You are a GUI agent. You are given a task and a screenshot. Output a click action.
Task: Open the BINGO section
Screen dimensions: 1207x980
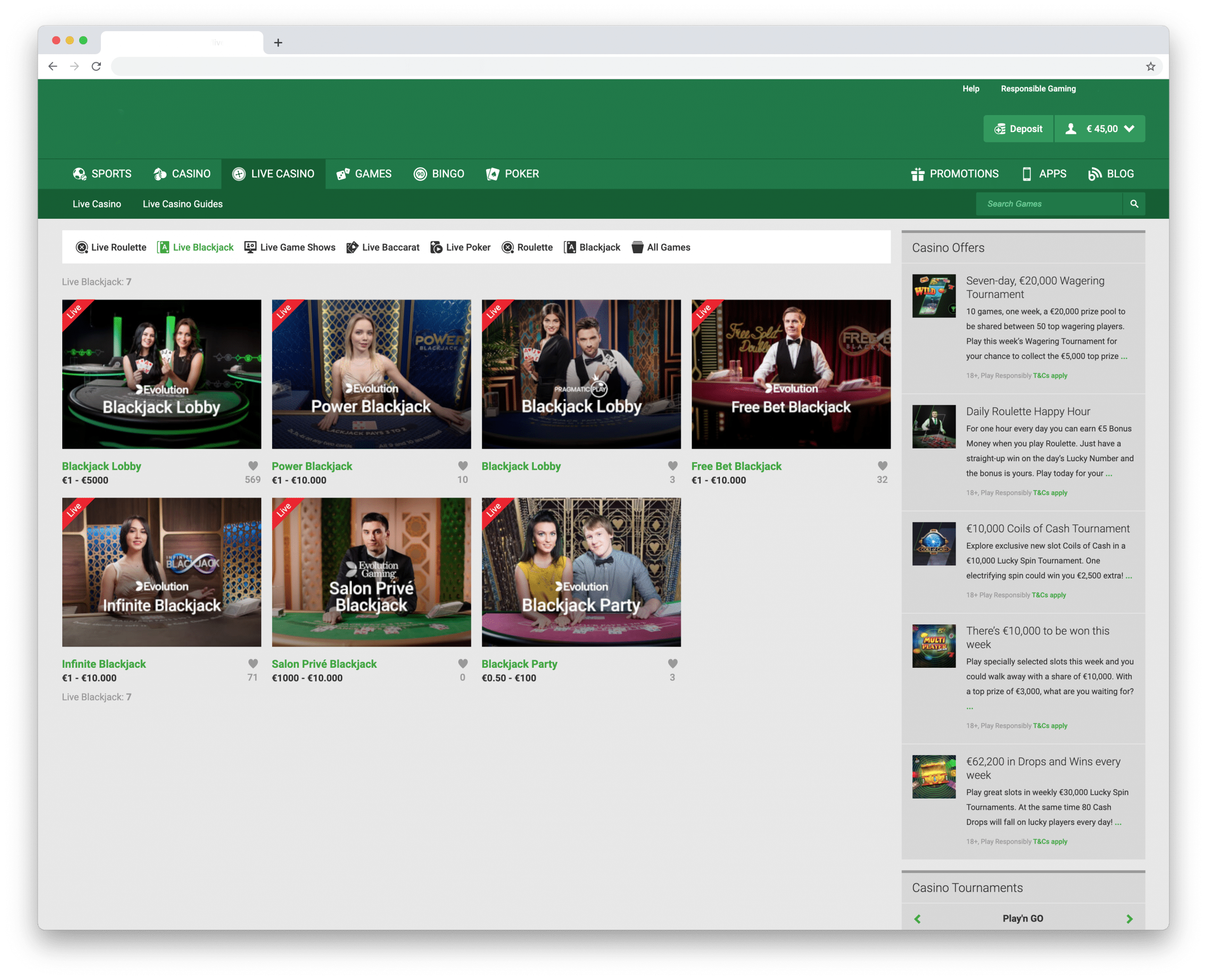(438, 174)
